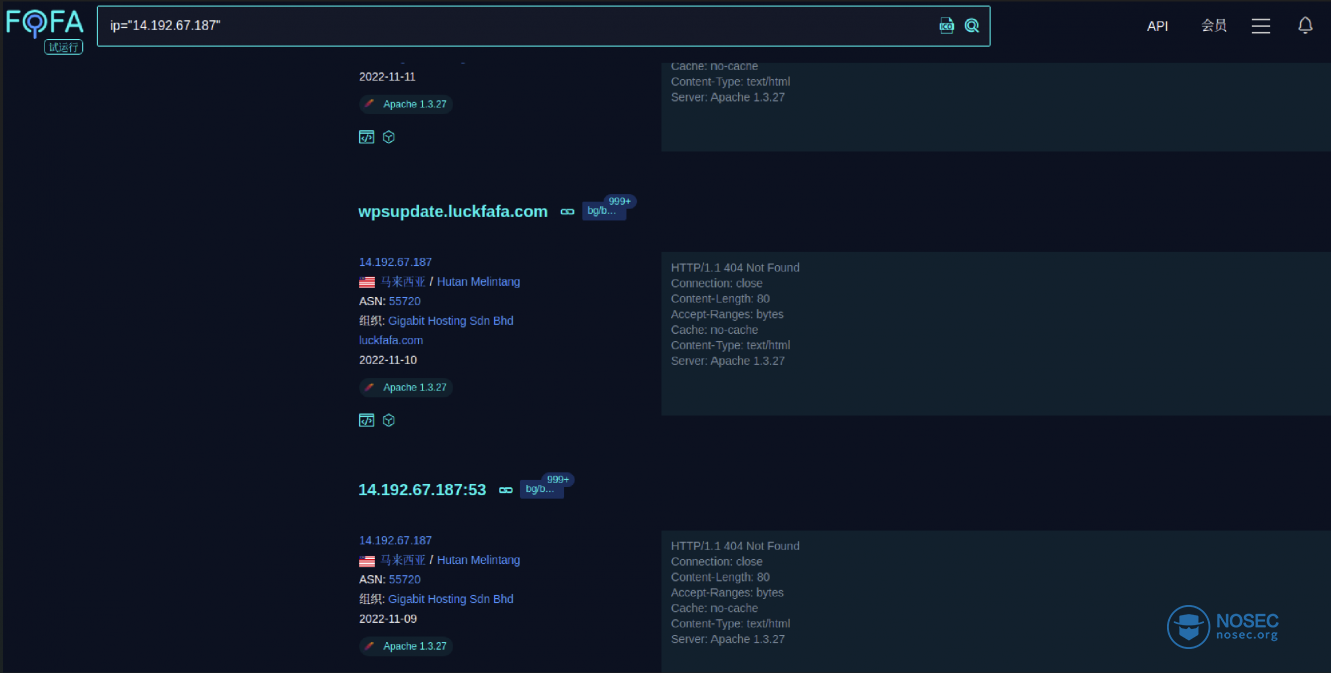
Task: Click IP 14.192.67.187 under wpsupdate.luckfafa.com
Action: [x=395, y=262]
